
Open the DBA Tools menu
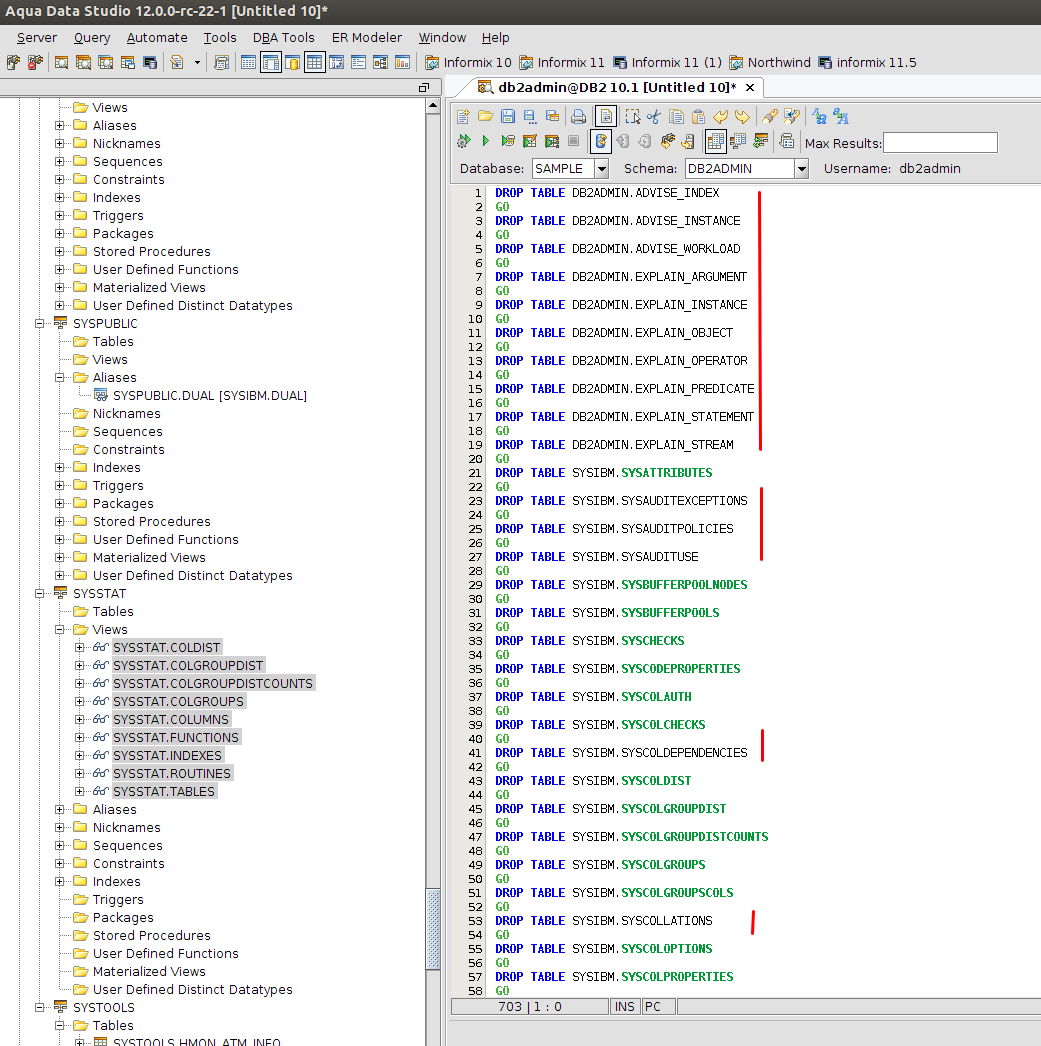tap(283, 37)
